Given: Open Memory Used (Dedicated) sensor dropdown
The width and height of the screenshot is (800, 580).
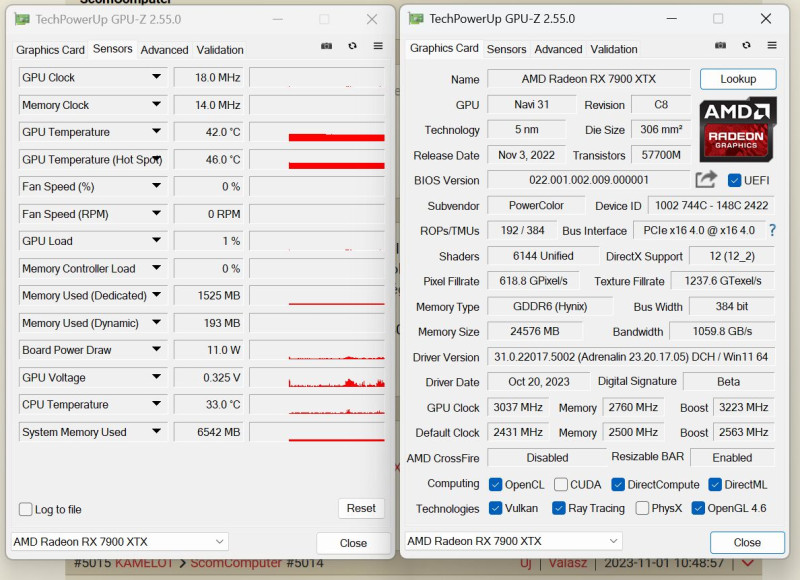Looking at the screenshot, I should (x=156, y=295).
